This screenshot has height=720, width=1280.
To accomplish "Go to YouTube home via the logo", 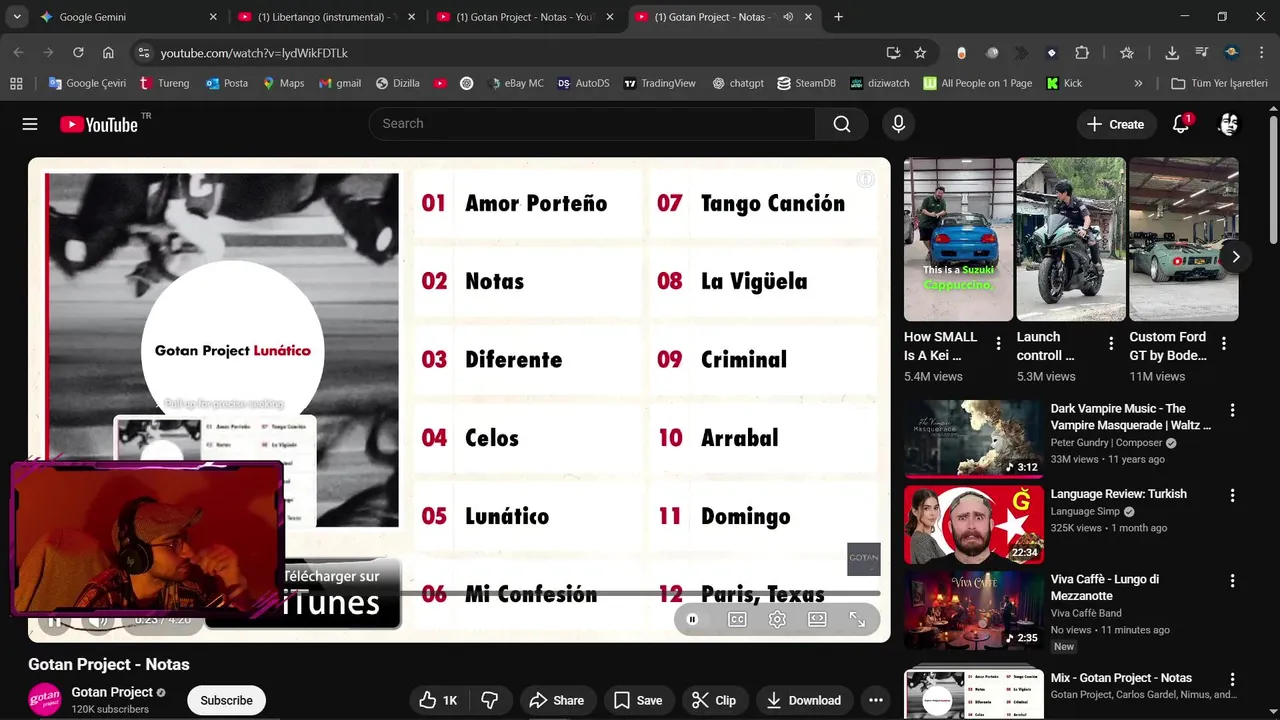I will click(99, 124).
